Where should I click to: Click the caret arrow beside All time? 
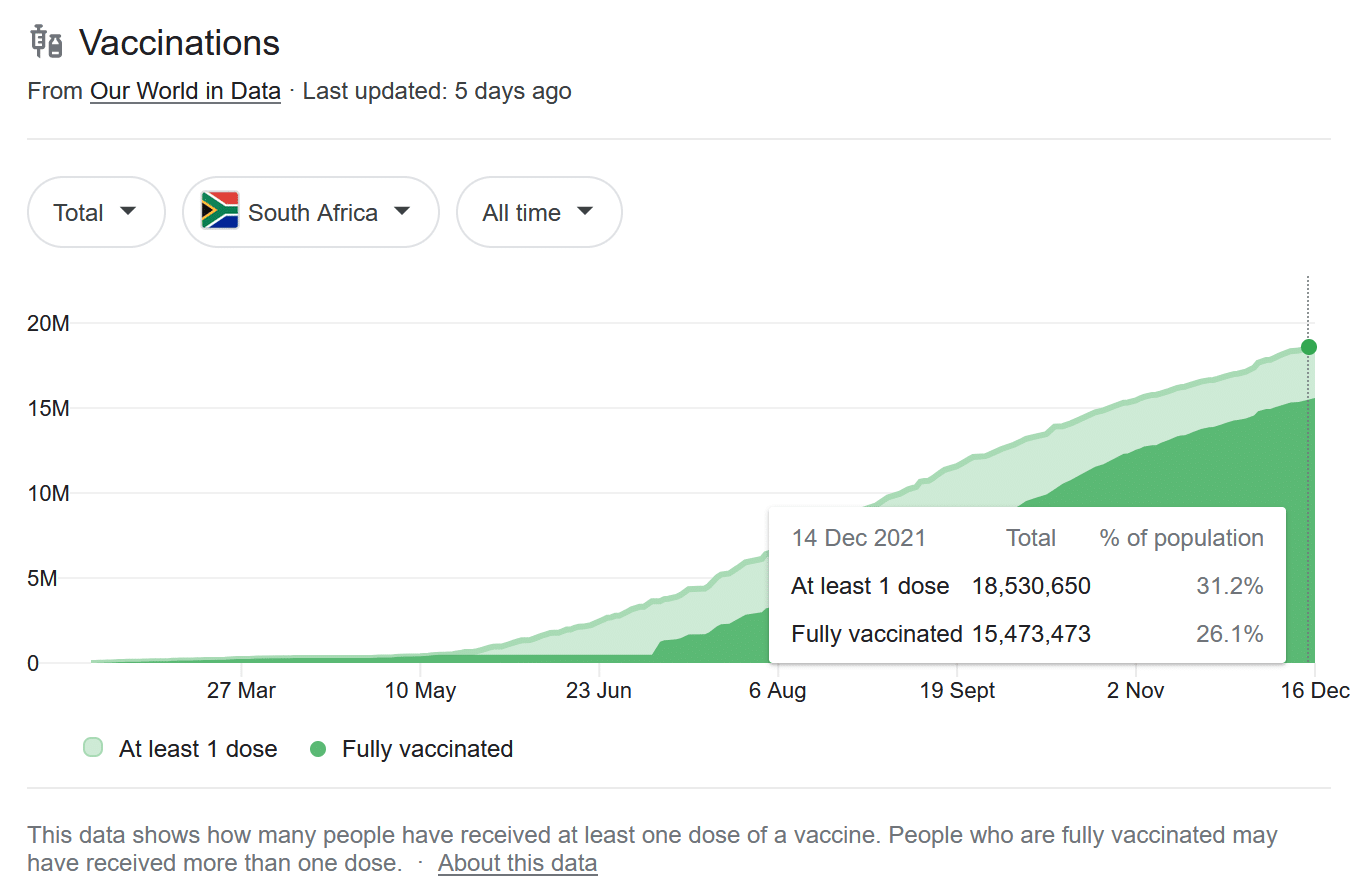pyautogui.click(x=585, y=211)
